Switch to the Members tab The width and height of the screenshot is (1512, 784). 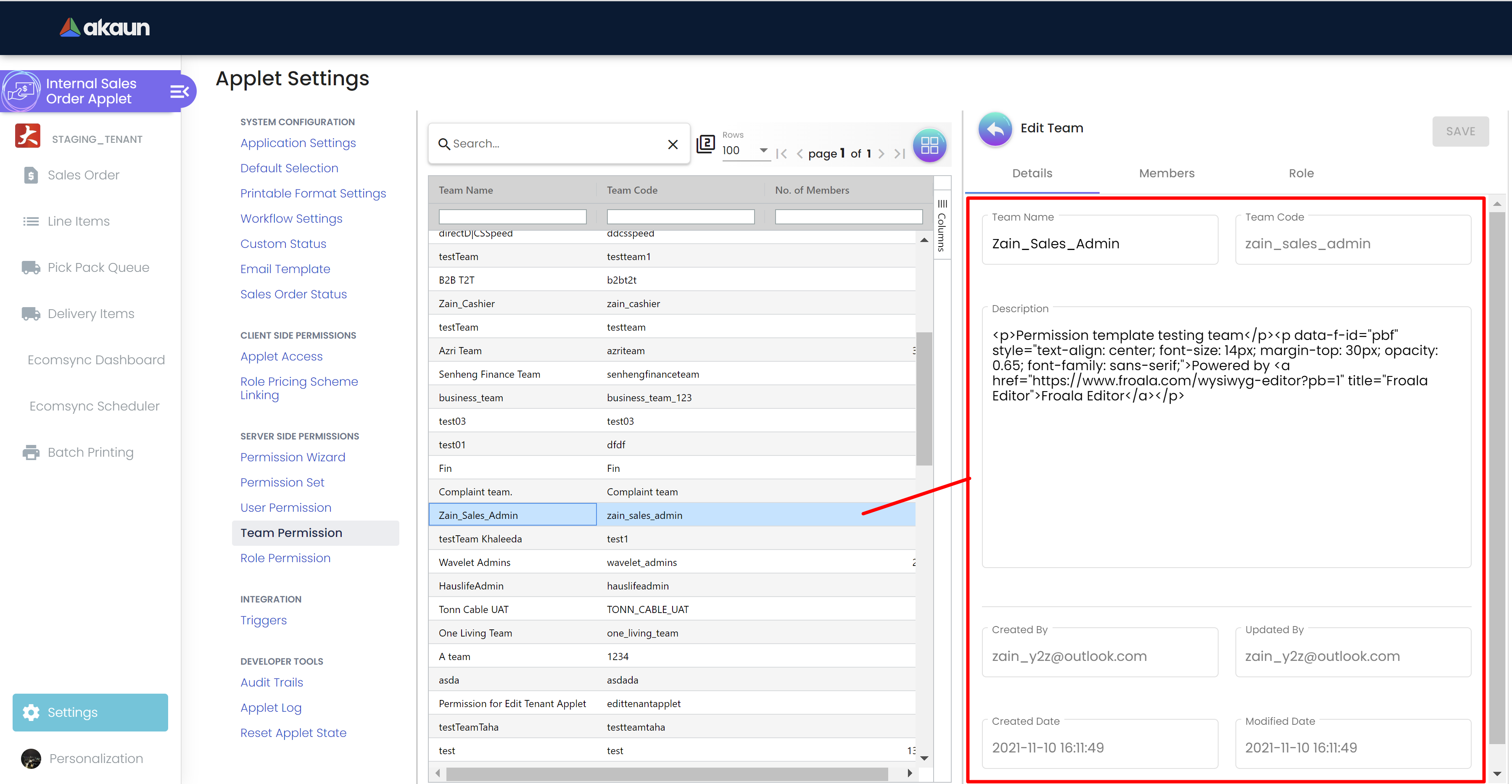click(x=1166, y=173)
